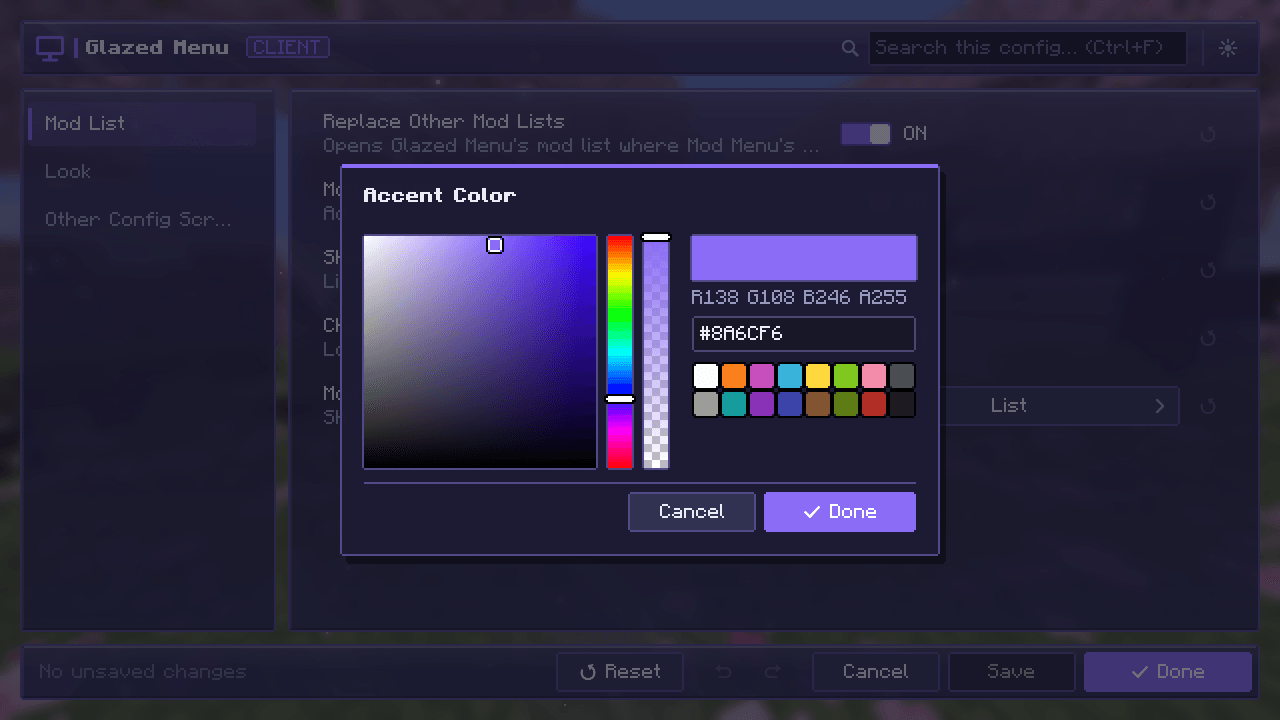Choose the lime green preset swatch

click(846, 376)
